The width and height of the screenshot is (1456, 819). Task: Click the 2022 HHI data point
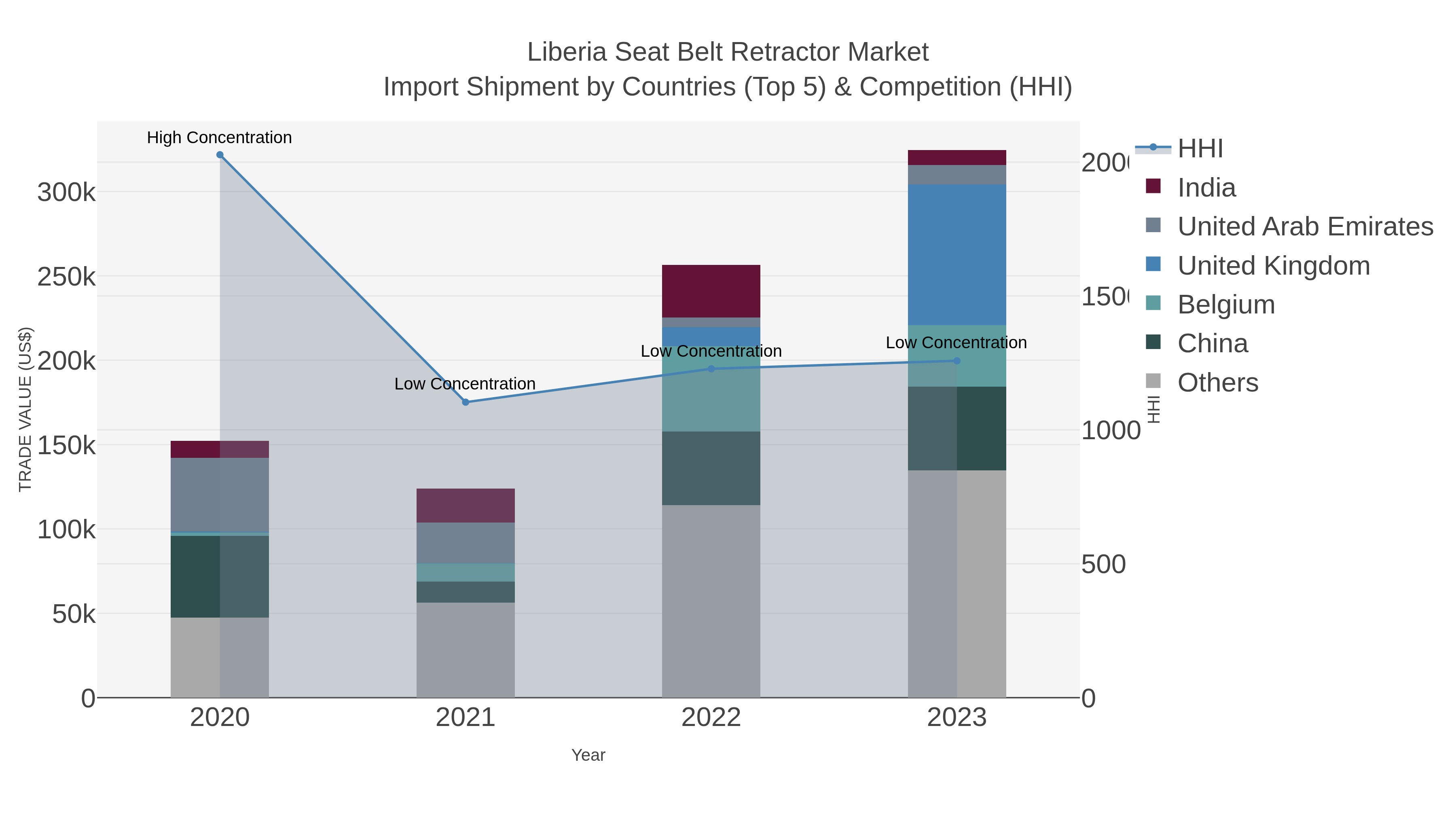(711, 369)
